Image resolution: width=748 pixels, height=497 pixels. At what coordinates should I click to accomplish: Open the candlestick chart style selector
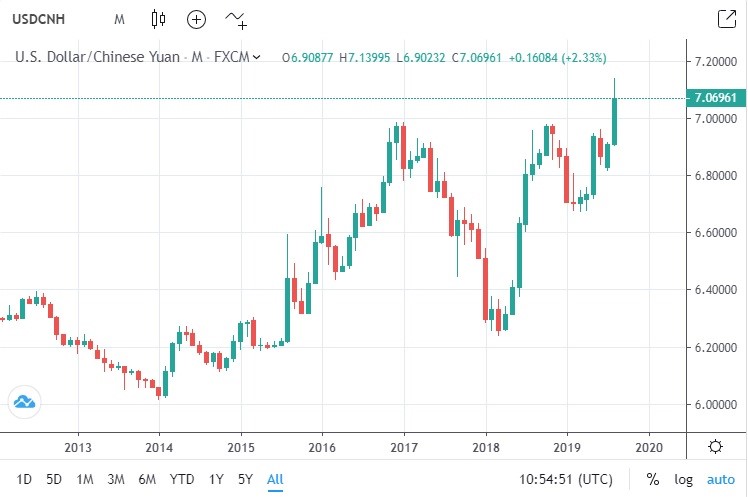[158, 18]
